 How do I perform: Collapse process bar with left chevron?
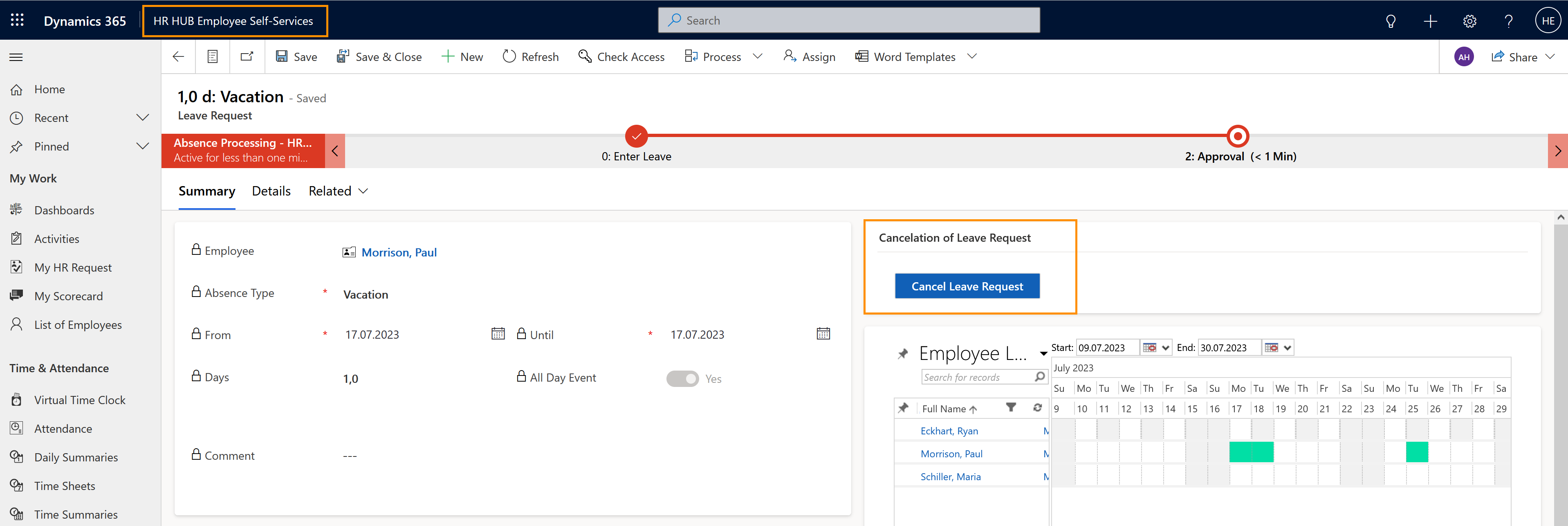pos(335,151)
